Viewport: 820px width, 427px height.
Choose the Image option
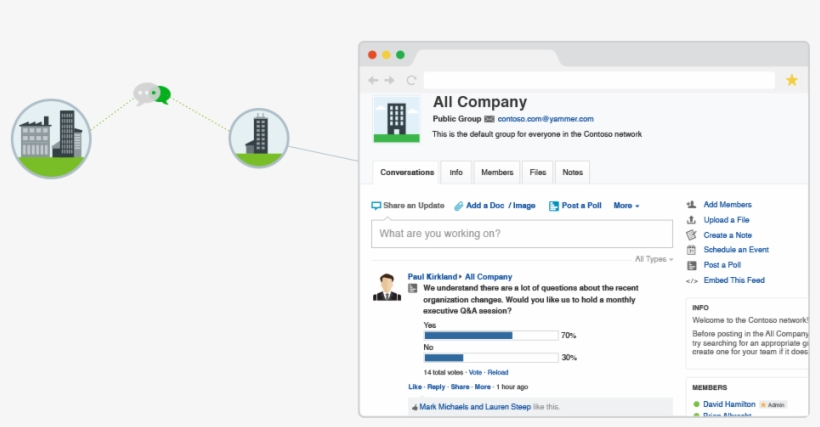click(524, 205)
